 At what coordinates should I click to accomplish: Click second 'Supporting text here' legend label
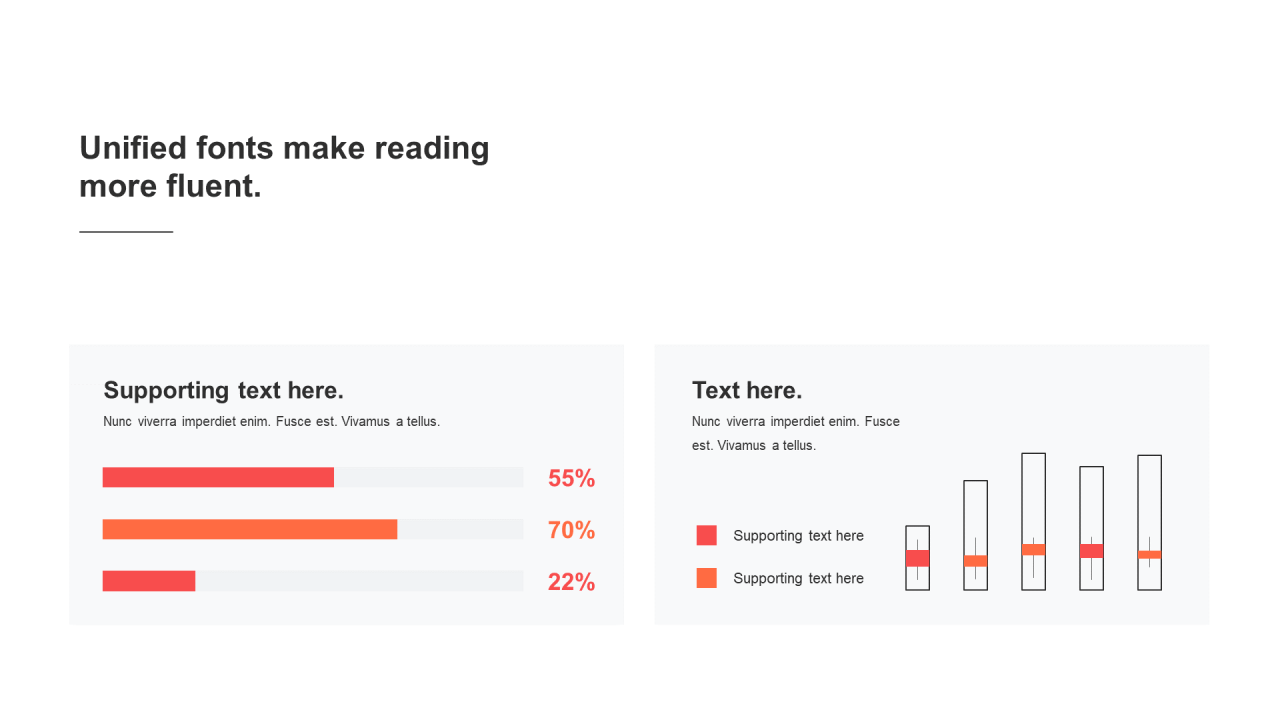click(798, 578)
